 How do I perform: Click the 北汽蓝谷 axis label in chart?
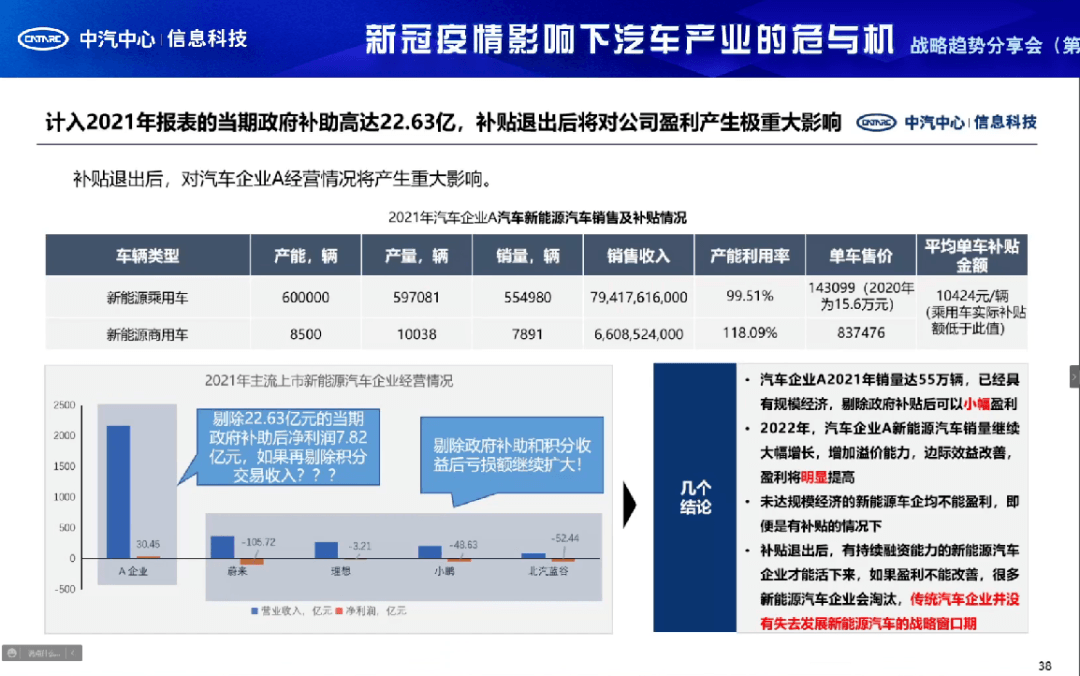[x=548, y=571]
